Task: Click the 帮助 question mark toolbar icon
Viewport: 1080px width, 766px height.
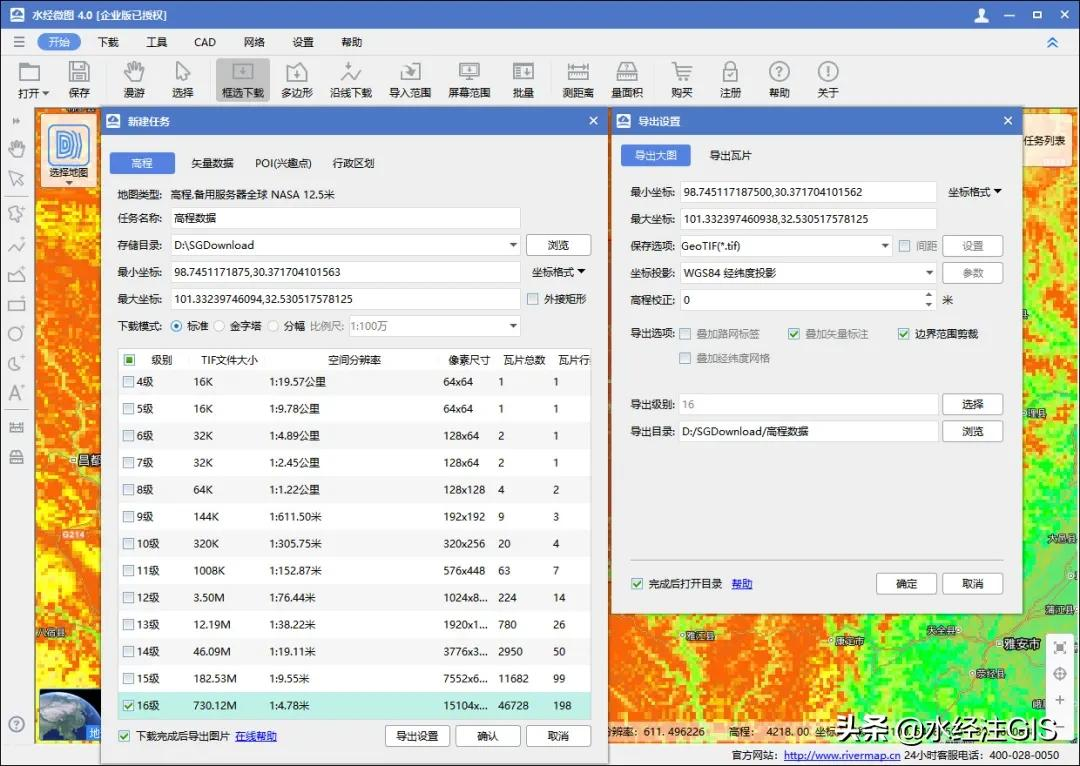Action: (779, 79)
